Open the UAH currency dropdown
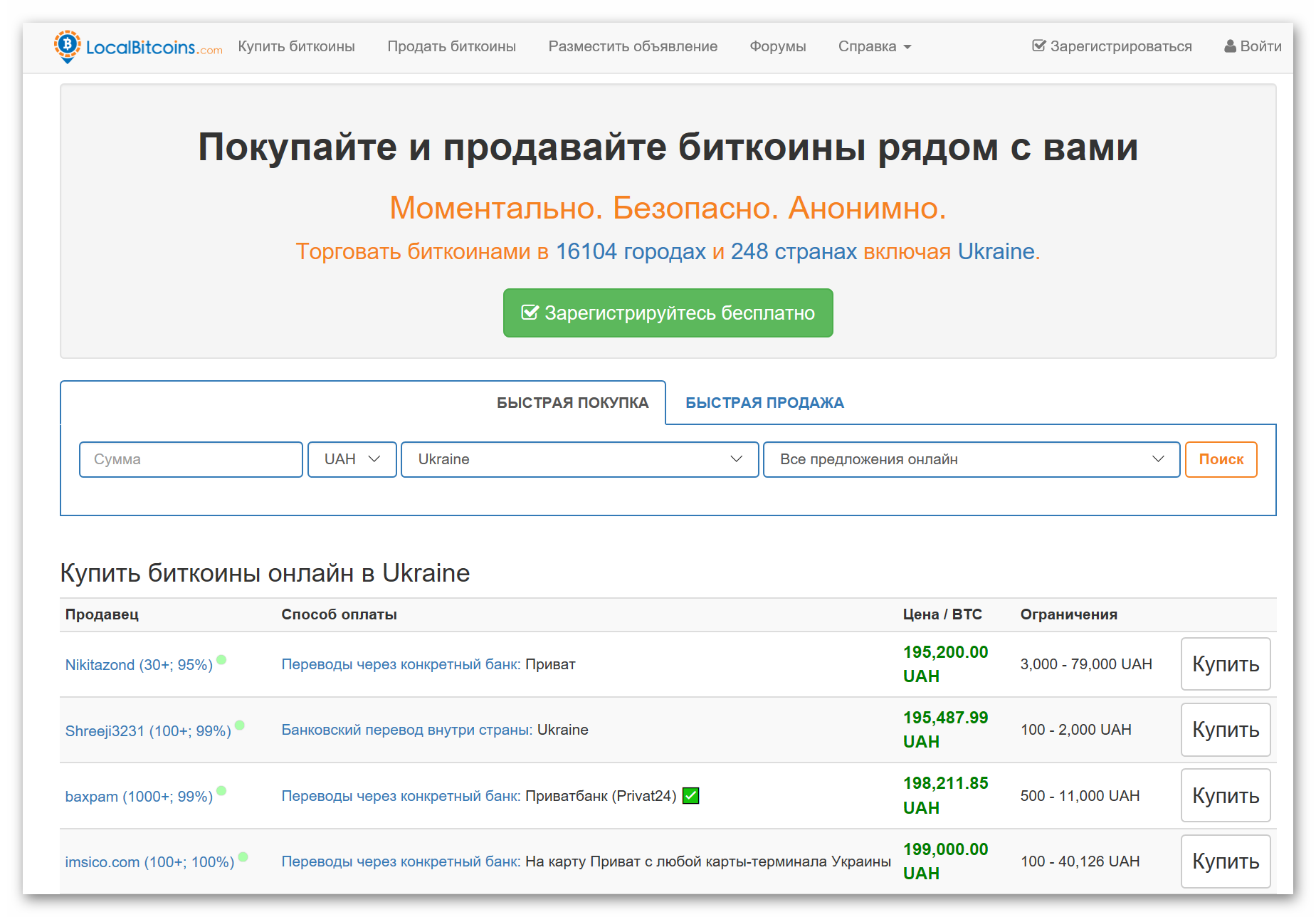1316x917 pixels. click(352, 459)
